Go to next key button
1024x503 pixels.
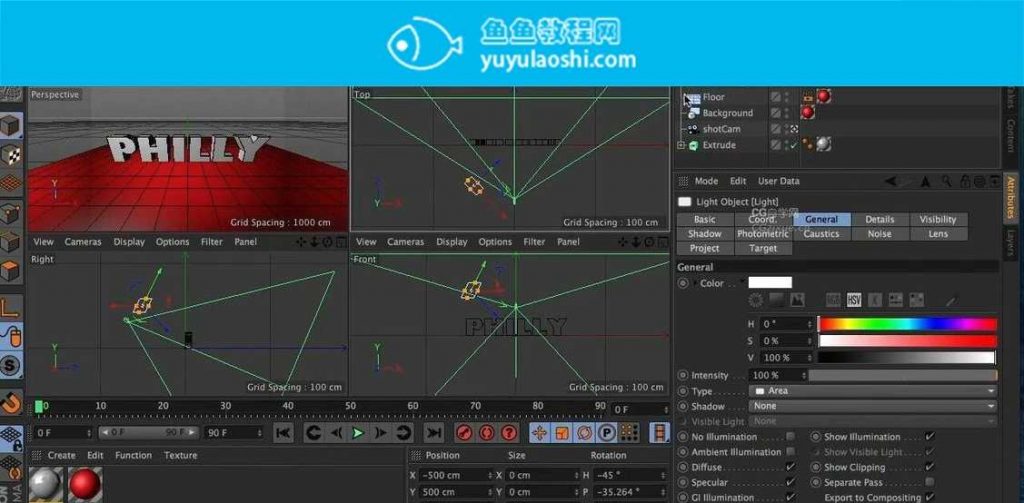(x=404, y=433)
